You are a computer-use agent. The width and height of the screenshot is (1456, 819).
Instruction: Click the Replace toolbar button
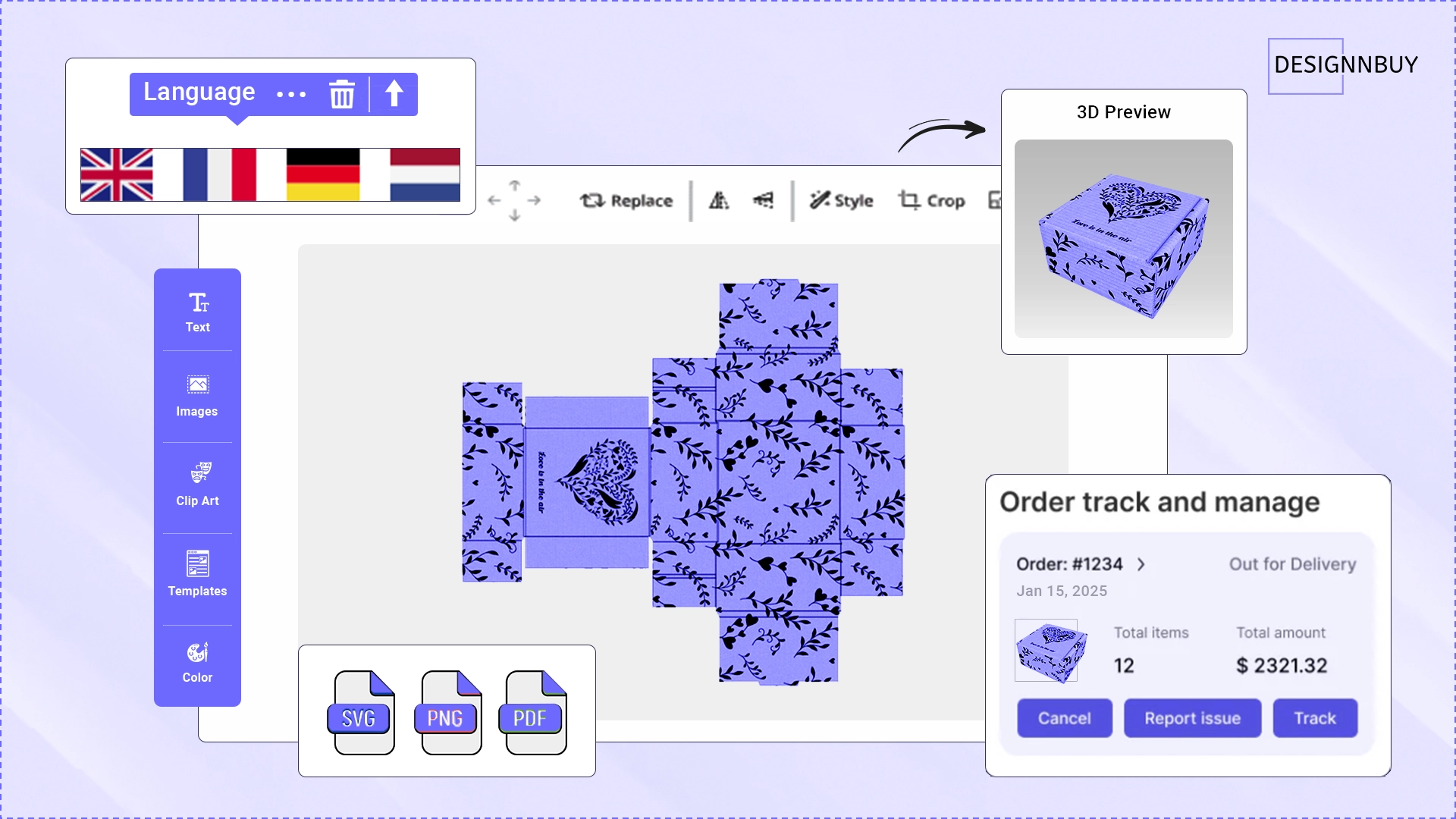pyautogui.click(x=626, y=201)
